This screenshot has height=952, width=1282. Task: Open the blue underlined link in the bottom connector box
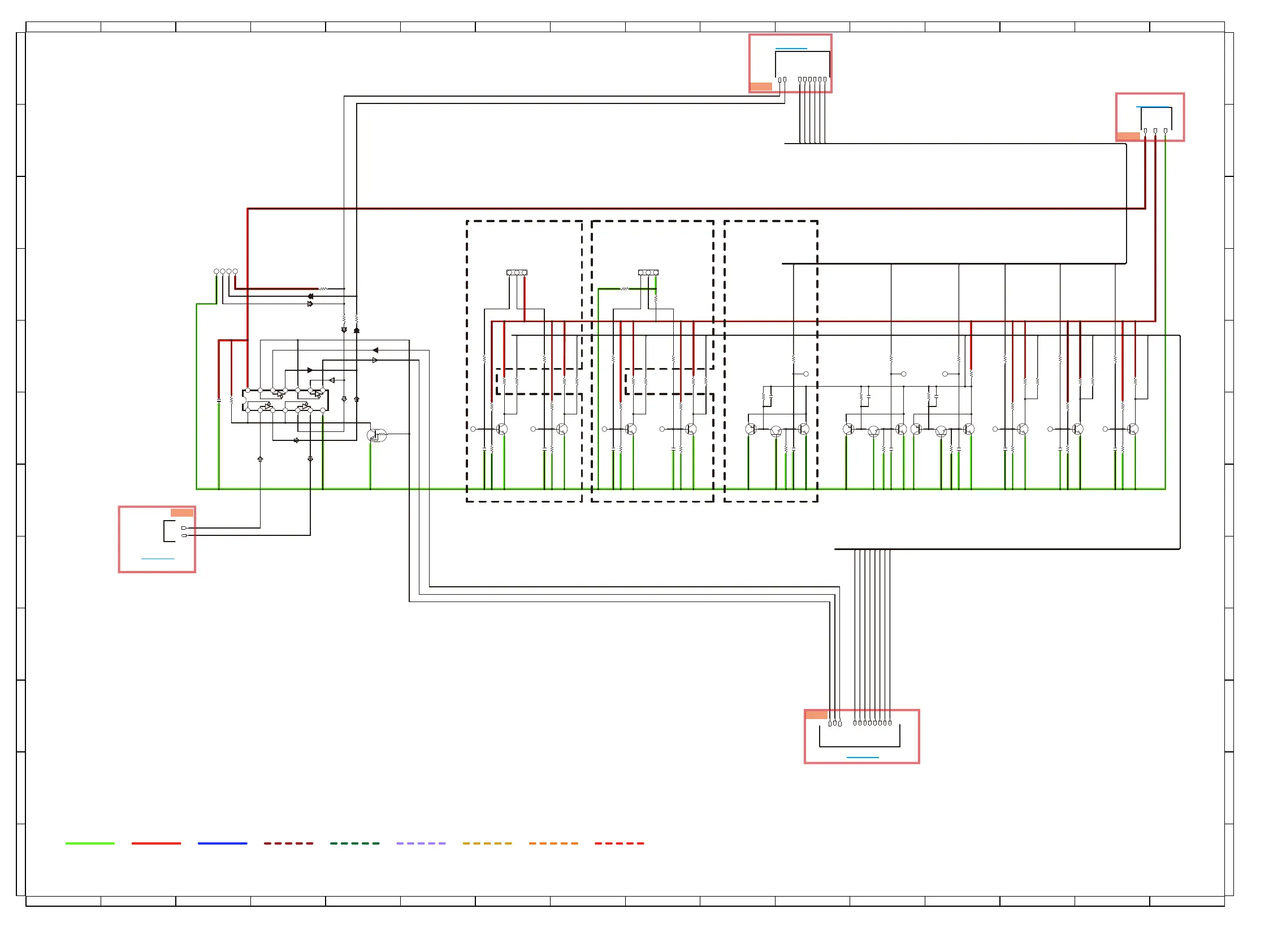[x=863, y=757]
